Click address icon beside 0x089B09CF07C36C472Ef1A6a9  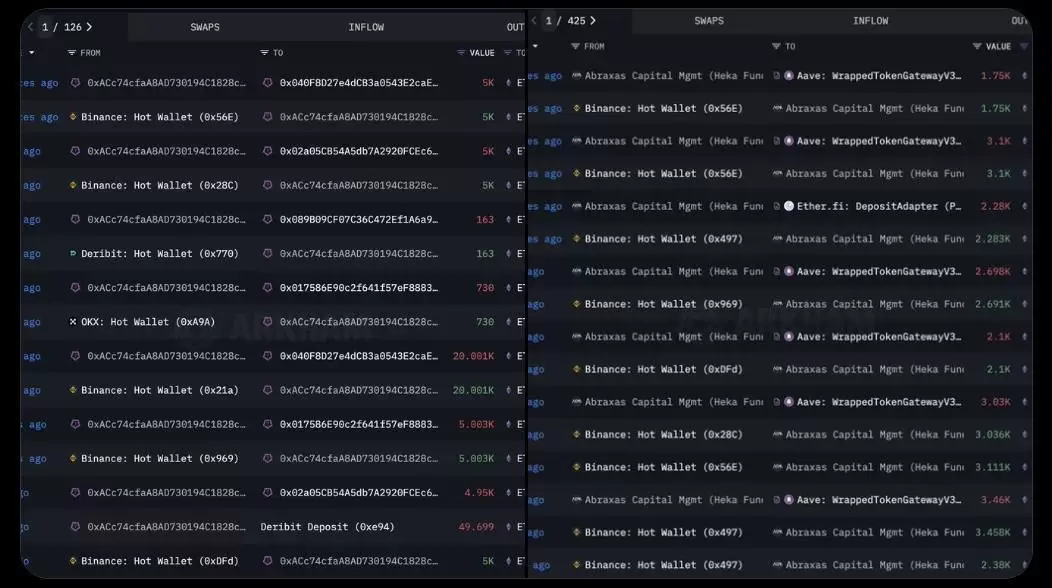click(x=267, y=219)
